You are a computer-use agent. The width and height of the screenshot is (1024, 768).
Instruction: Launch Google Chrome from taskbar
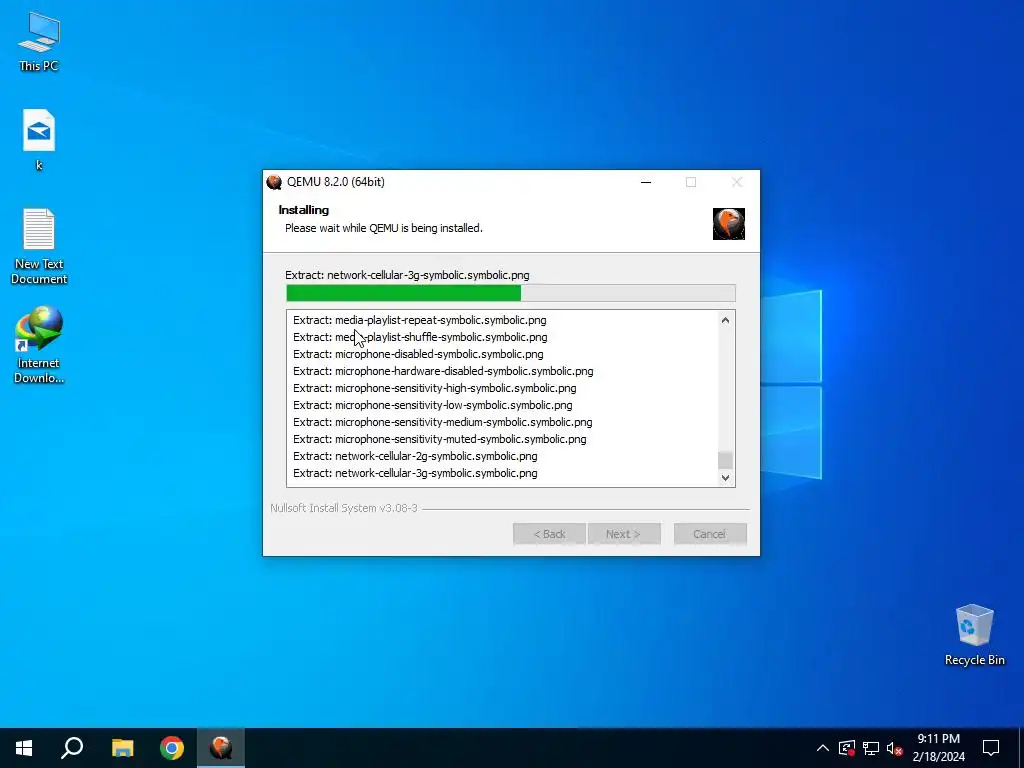coord(172,748)
